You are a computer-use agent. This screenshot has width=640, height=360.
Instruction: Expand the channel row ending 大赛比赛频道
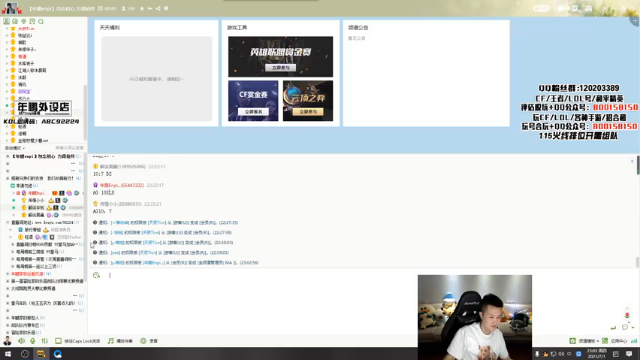[8, 289]
